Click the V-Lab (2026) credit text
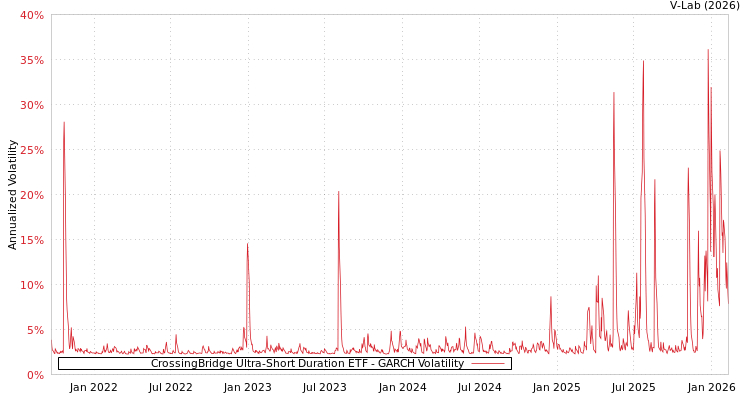 coord(705,5)
